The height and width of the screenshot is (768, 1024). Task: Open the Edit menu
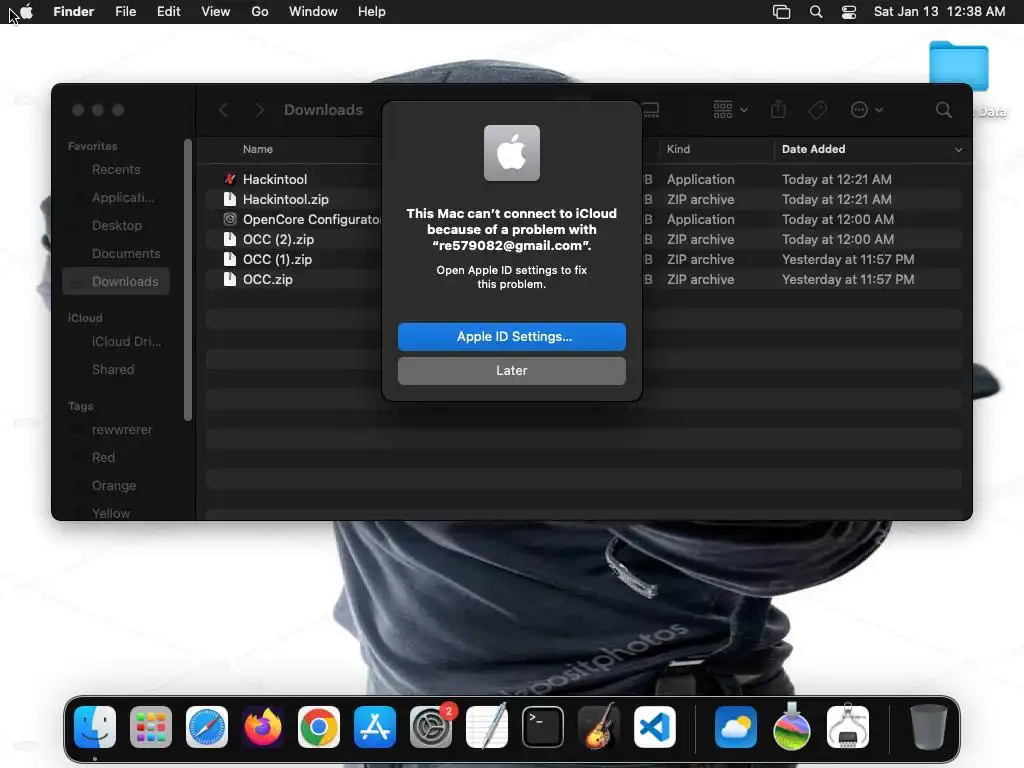[x=168, y=12]
